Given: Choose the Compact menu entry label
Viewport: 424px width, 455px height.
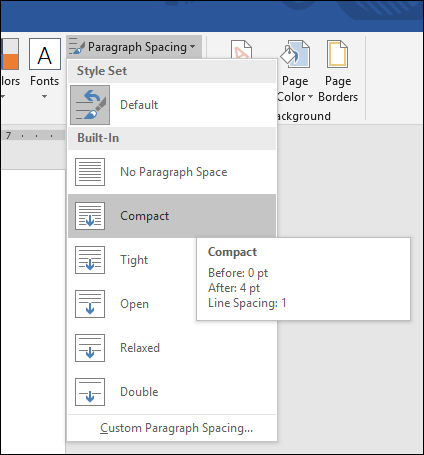Looking at the screenshot, I should tap(145, 216).
